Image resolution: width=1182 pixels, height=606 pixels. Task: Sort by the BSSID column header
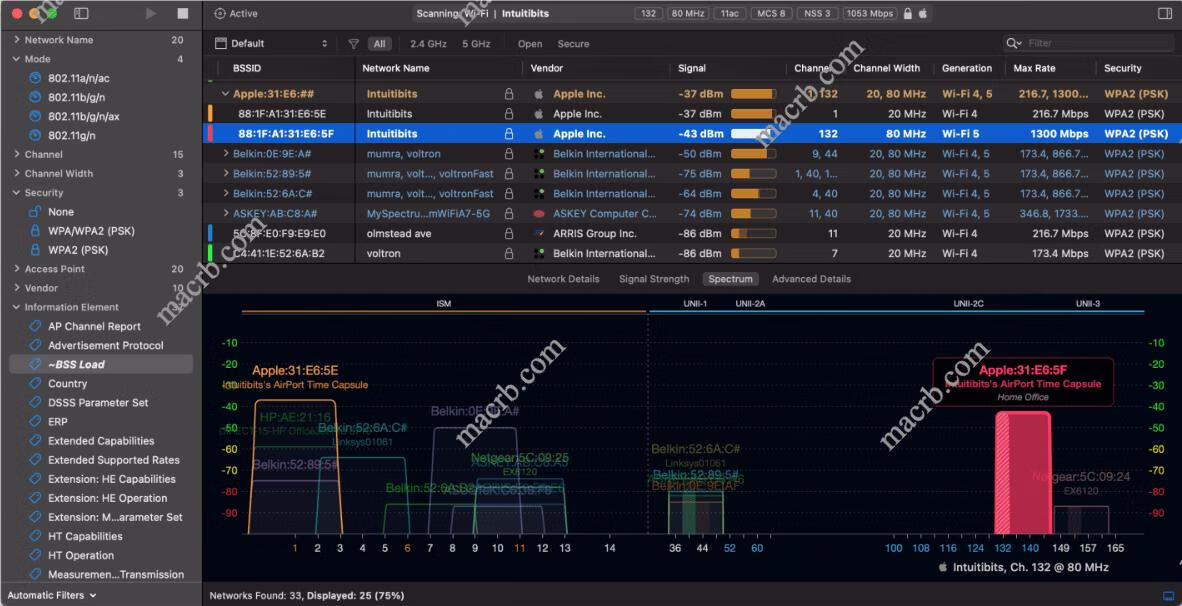pyautogui.click(x=247, y=68)
